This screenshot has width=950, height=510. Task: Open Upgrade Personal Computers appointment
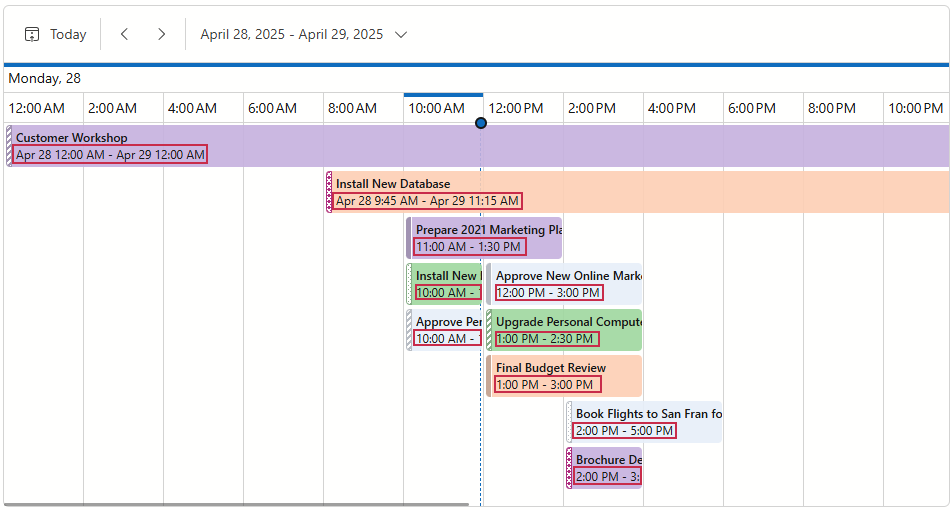coord(564,330)
